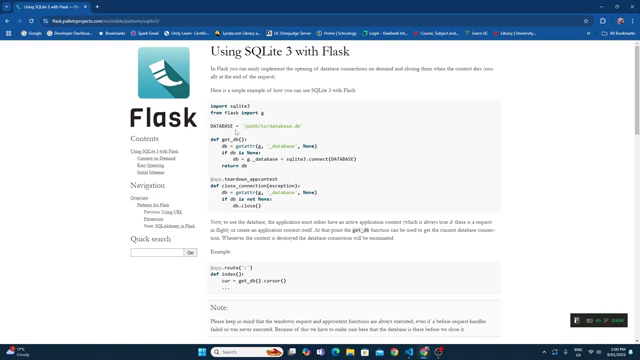The width and height of the screenshot is (640, 360).
Task: Expand the hidden bookmarks chevron
Action: [589, 33]
